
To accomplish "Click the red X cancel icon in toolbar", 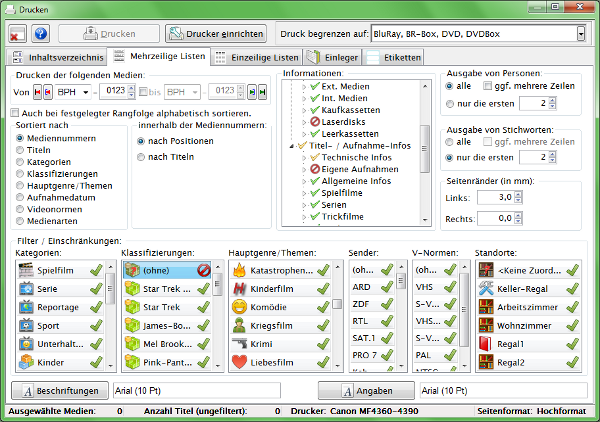I will [17, 34].
